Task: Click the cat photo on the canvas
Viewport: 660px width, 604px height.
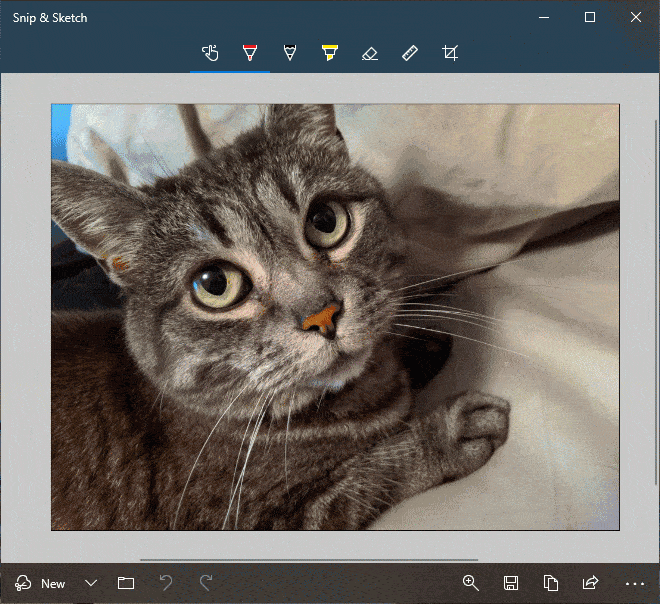Action: 335,317
